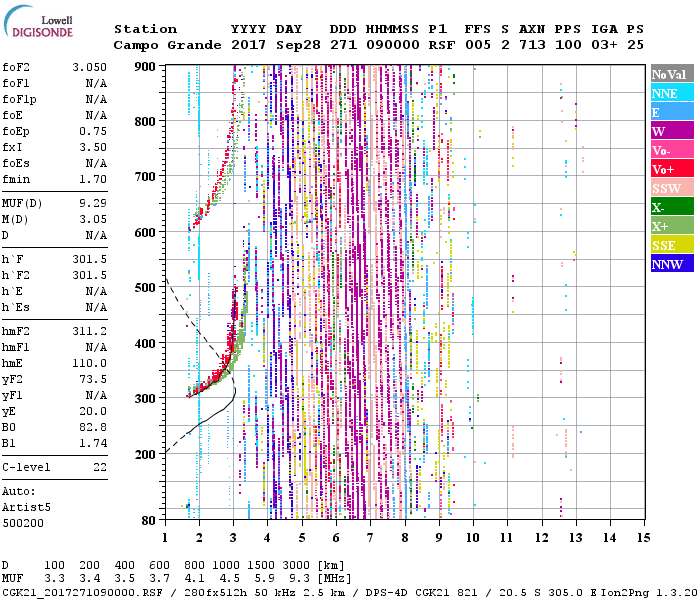Viewport: 700px width, 600px height.
Task: Select the W purple legend entry
Action: tap(668, 131)
